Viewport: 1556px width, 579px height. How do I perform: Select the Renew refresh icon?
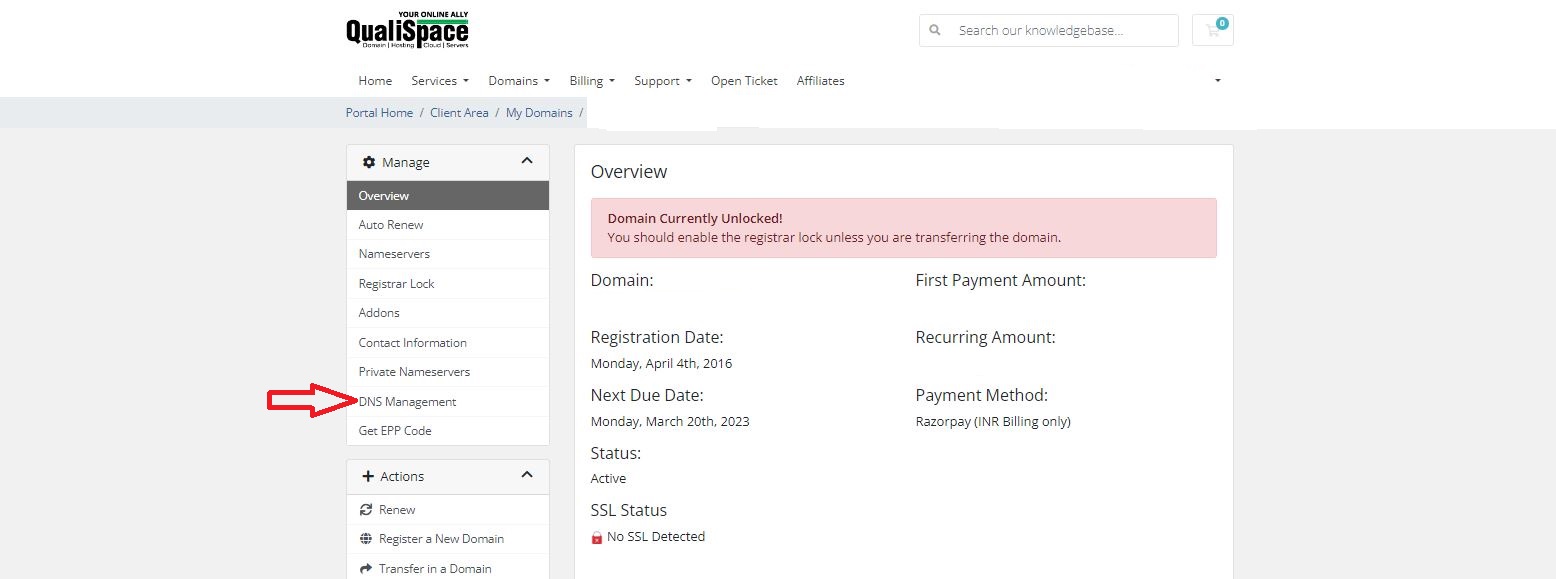pos(367,509)
